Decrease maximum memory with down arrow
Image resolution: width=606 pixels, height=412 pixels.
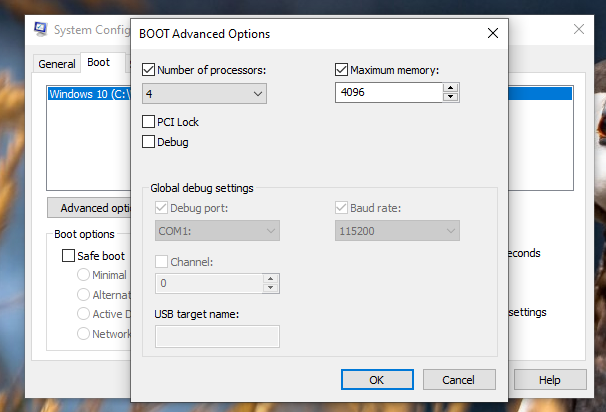coord(451,97)
